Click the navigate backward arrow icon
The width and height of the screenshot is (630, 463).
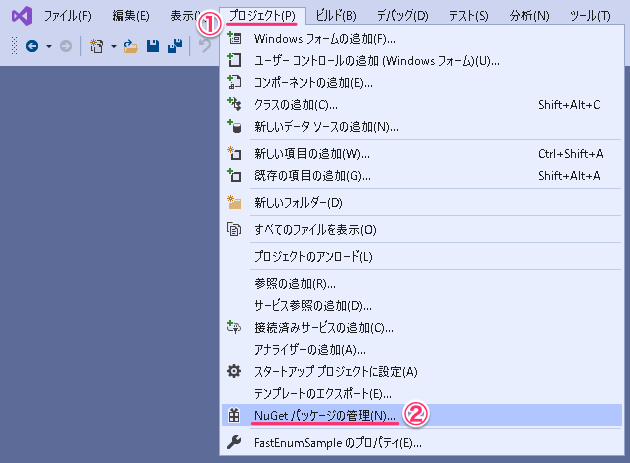(32, 46)
